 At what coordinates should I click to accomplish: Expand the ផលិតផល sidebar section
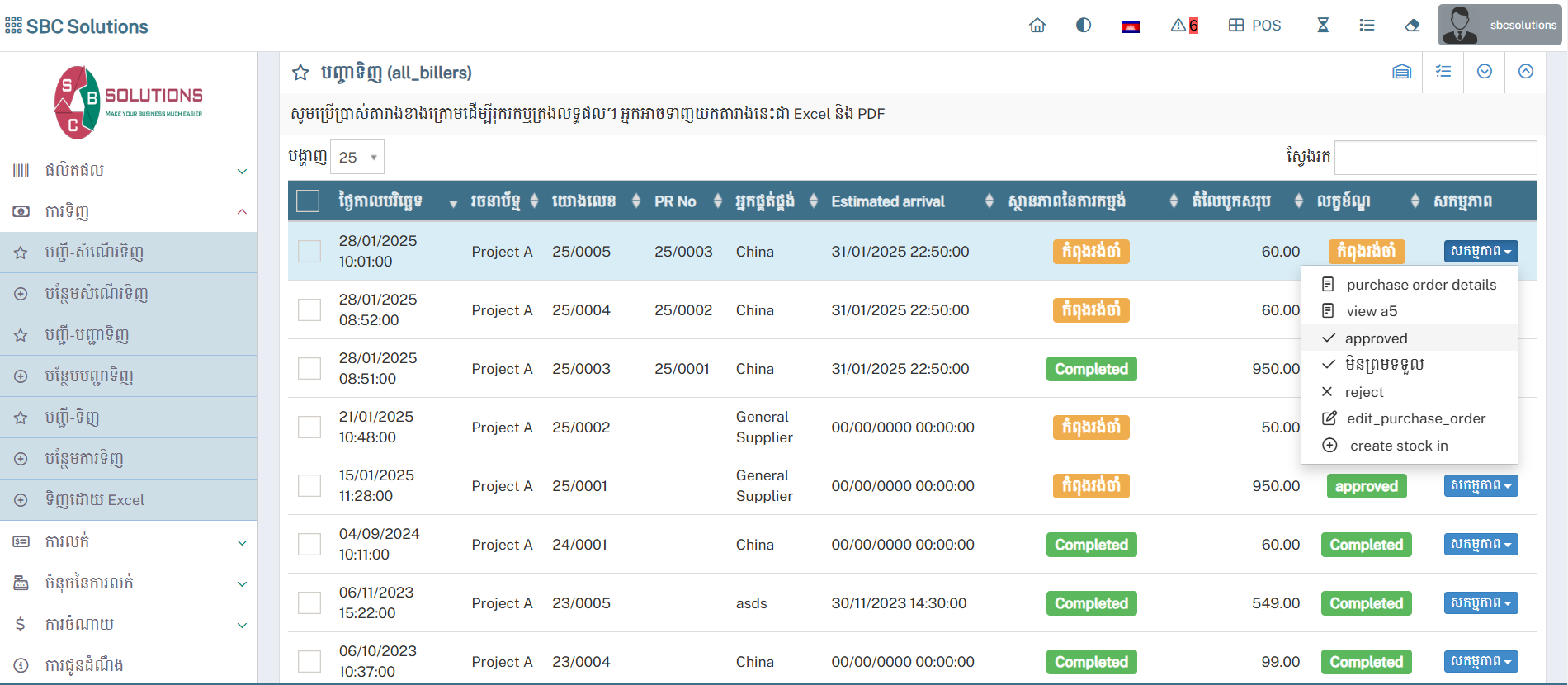tap(129, 171)
